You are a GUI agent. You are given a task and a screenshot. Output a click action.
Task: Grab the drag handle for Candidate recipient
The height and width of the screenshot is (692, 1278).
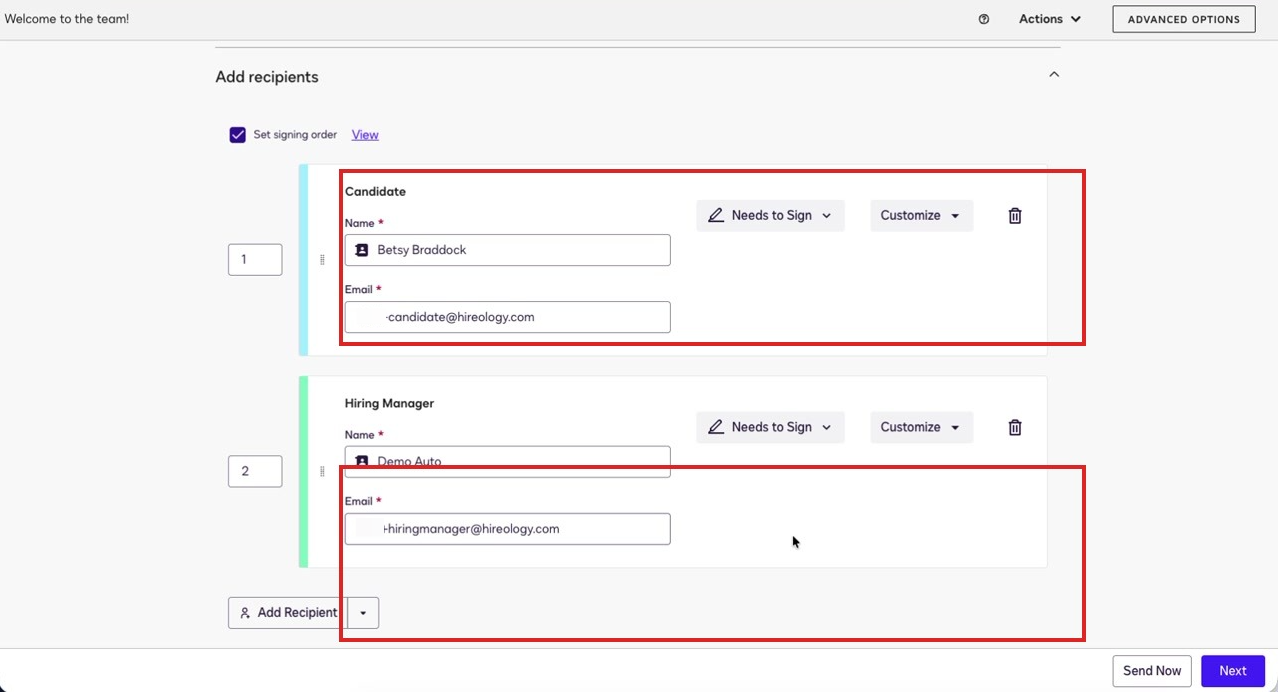tap(322, 260)
